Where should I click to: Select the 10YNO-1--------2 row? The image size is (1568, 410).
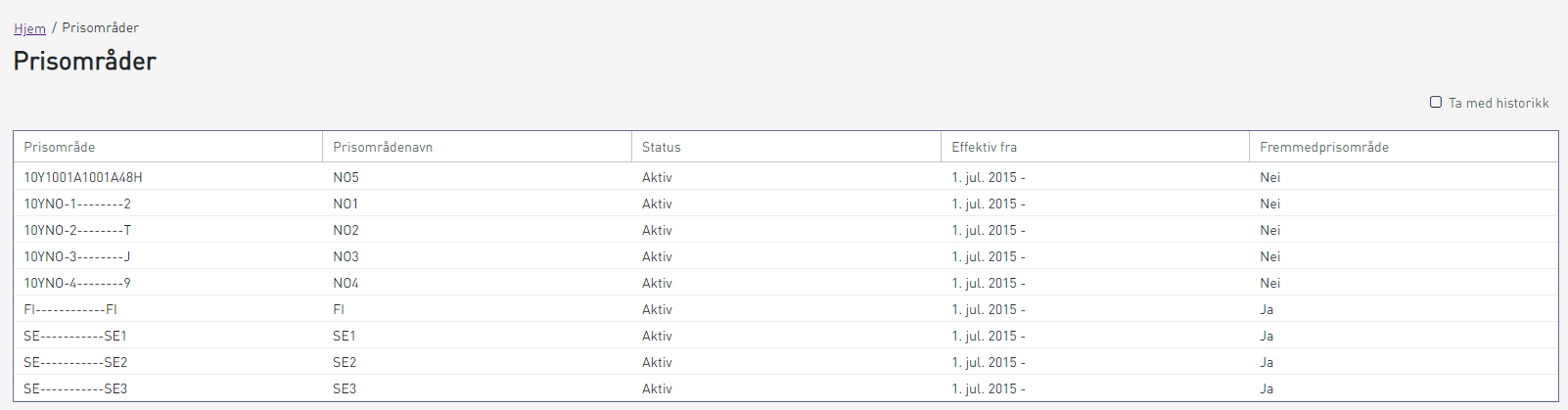pos(785,204)
